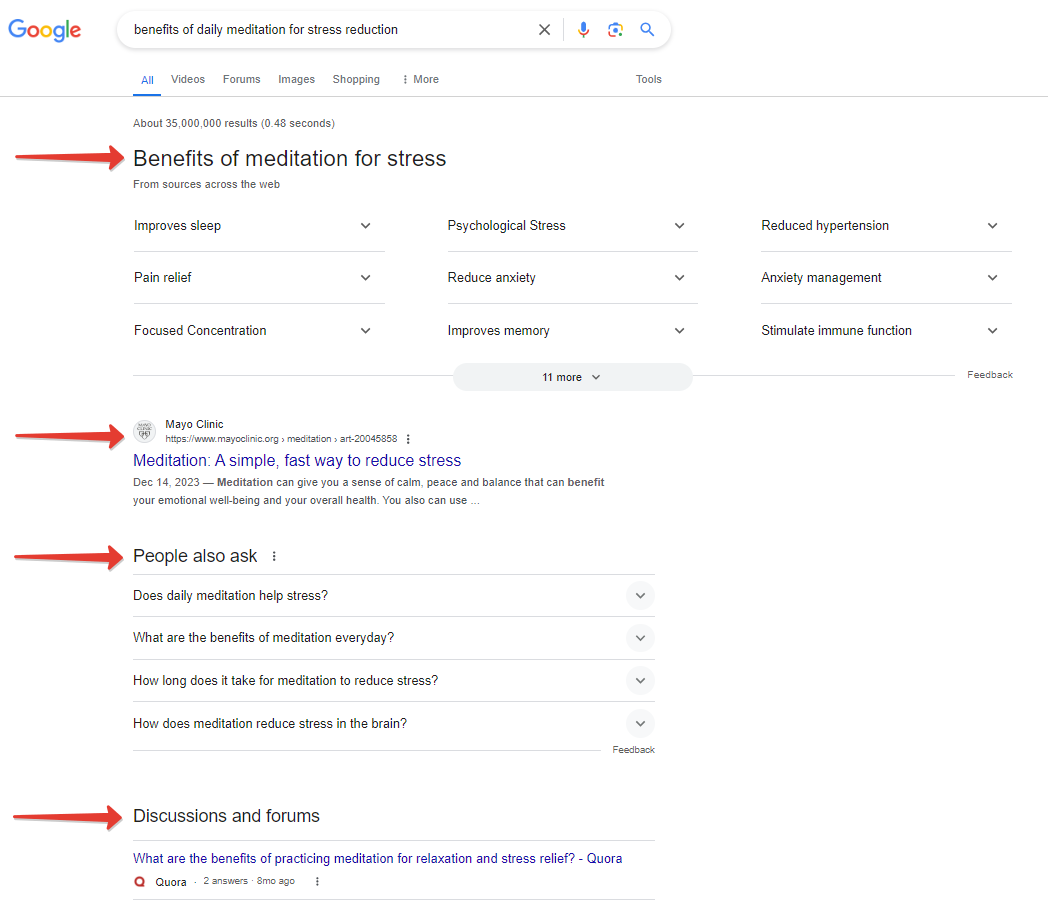The height and width of the screenshot is (901, 1048).
Task: Open 'Meditation: A simple, fast way to reduce stress'
Action: 297,461
